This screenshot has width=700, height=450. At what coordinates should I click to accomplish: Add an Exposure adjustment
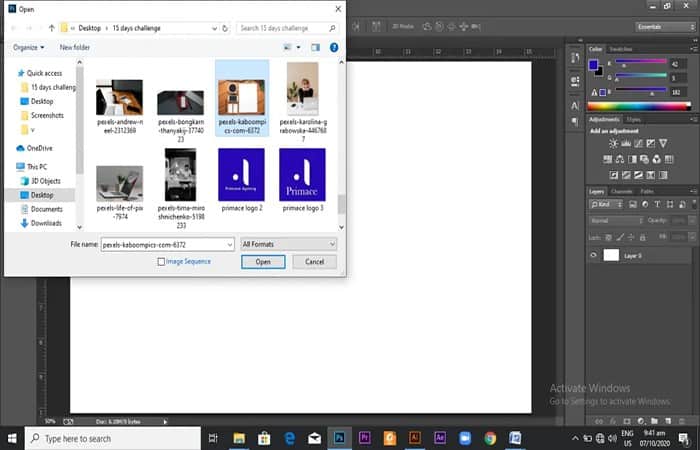(651, 143)
